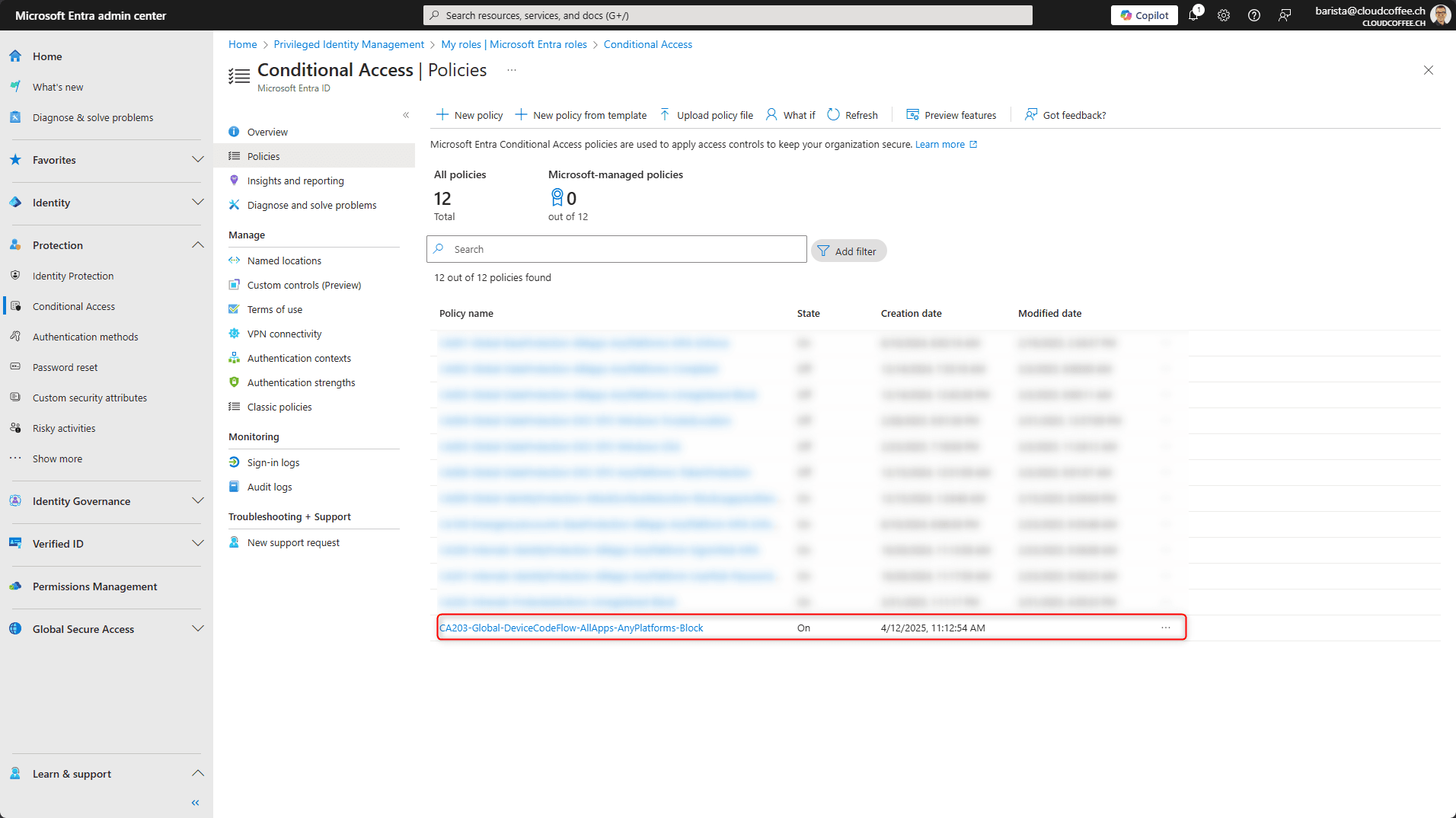The height and width of the screenshot is (818, 1456).
Task: Open the notifications bell
Action: [1193, 15]
